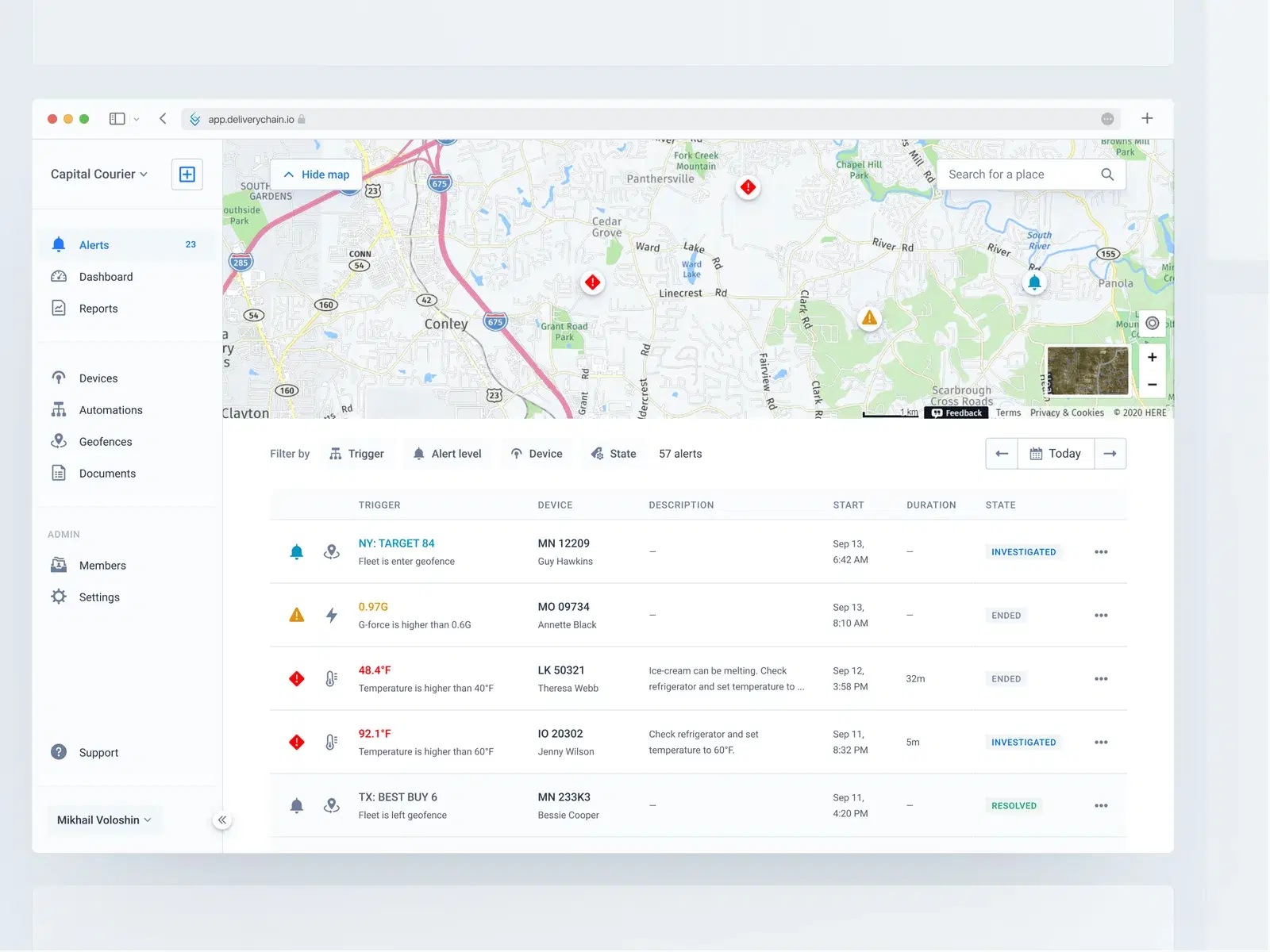Click the Support question mark icon
Image resolution: width=1270 pixels, height=952 pixels.
coord(59,752)
